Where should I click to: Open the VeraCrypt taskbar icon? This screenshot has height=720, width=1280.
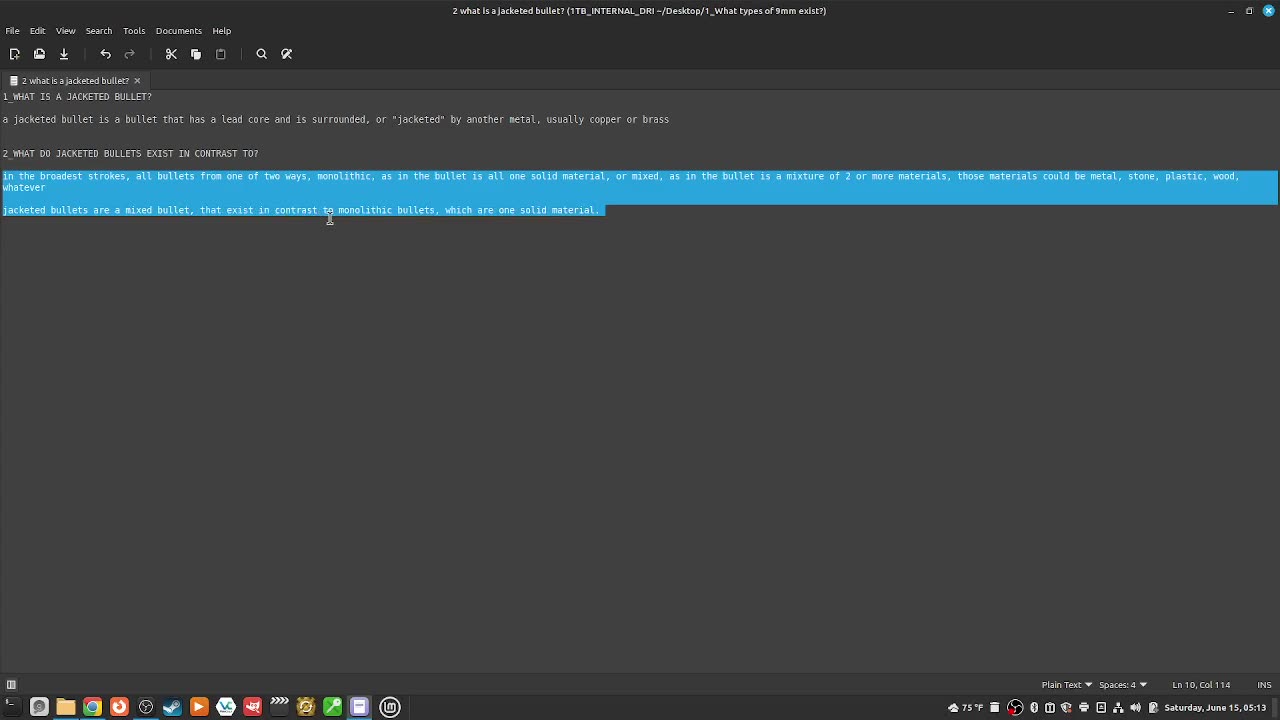pyautogui.click(x=226, y=707)
